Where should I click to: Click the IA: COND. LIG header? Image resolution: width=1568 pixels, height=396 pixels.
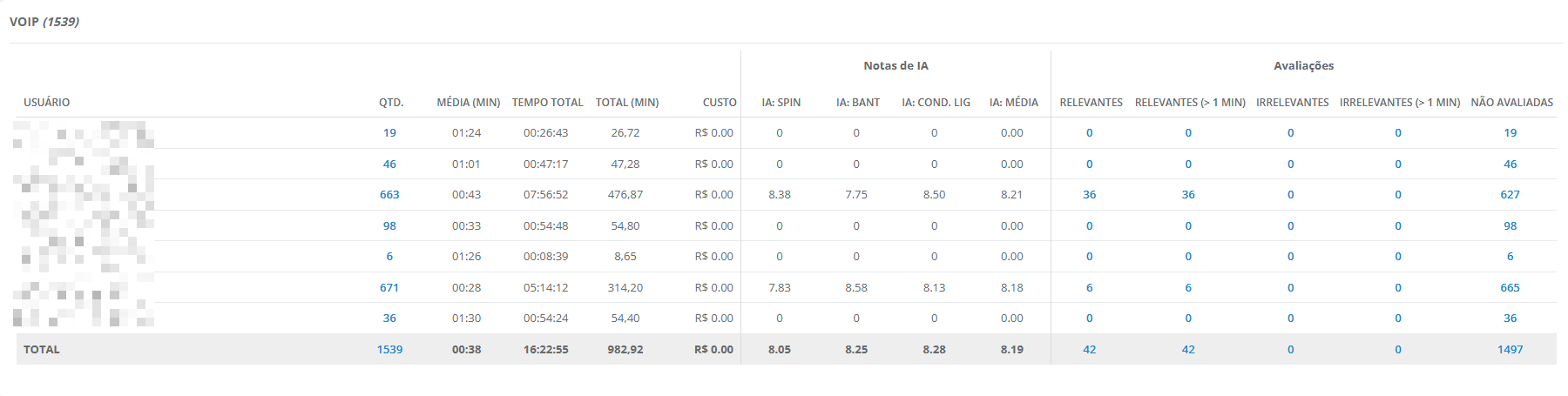pyautogui.click(x=936, y=103)
